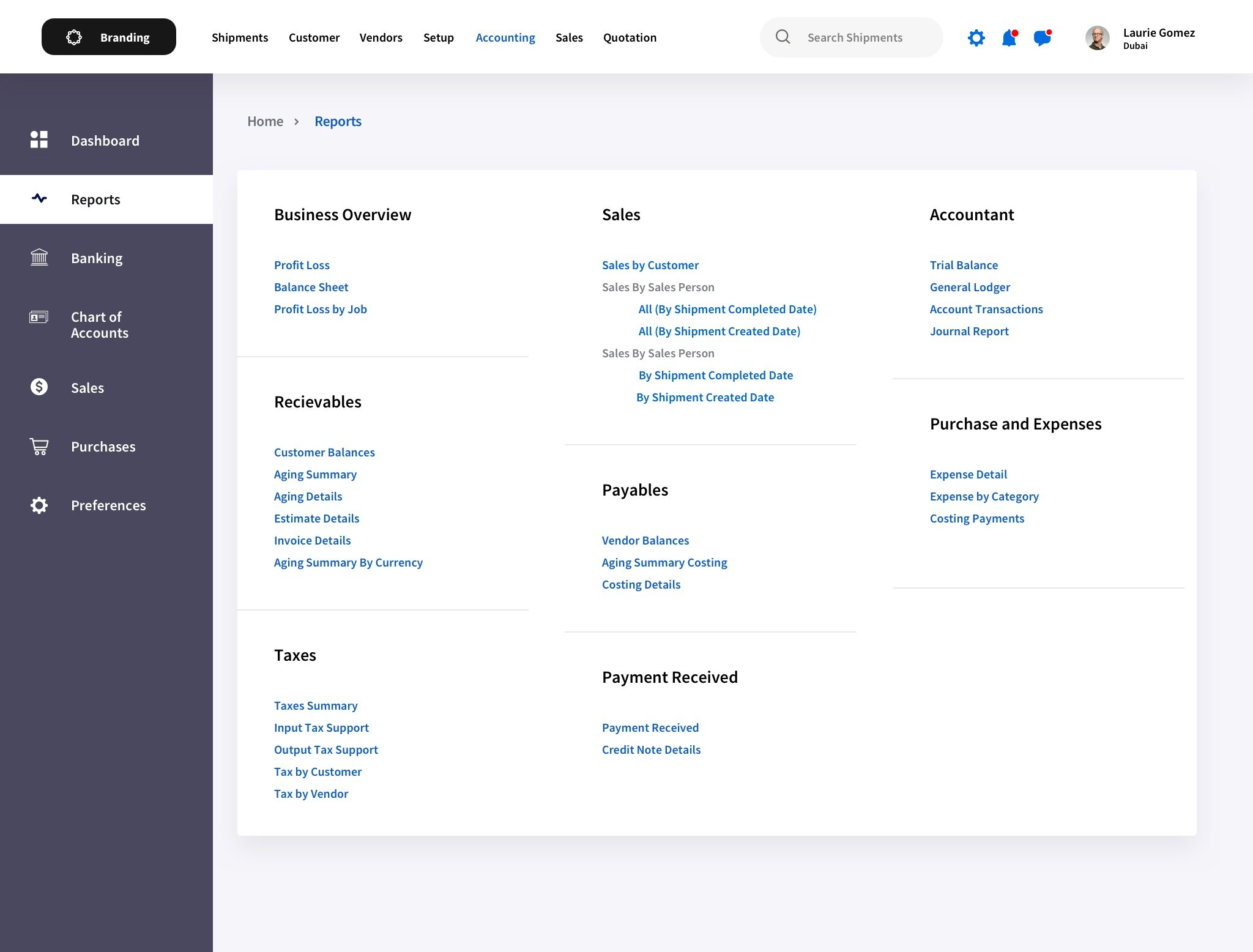Click the Preferences gear icon
The width and height of the screenshot is (1253, 952).
point(39,505)
